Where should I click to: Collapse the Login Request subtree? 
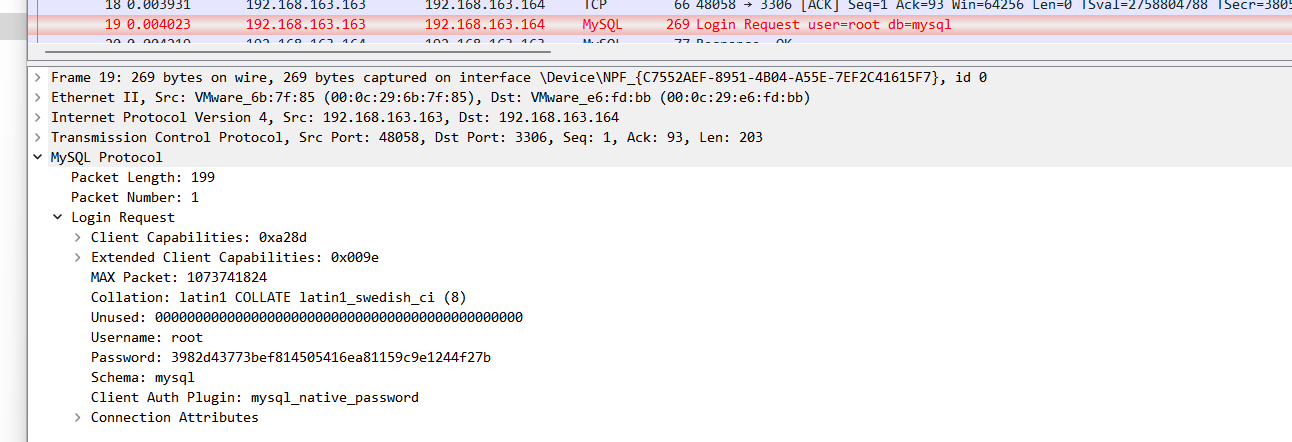(x=58, y=218)
